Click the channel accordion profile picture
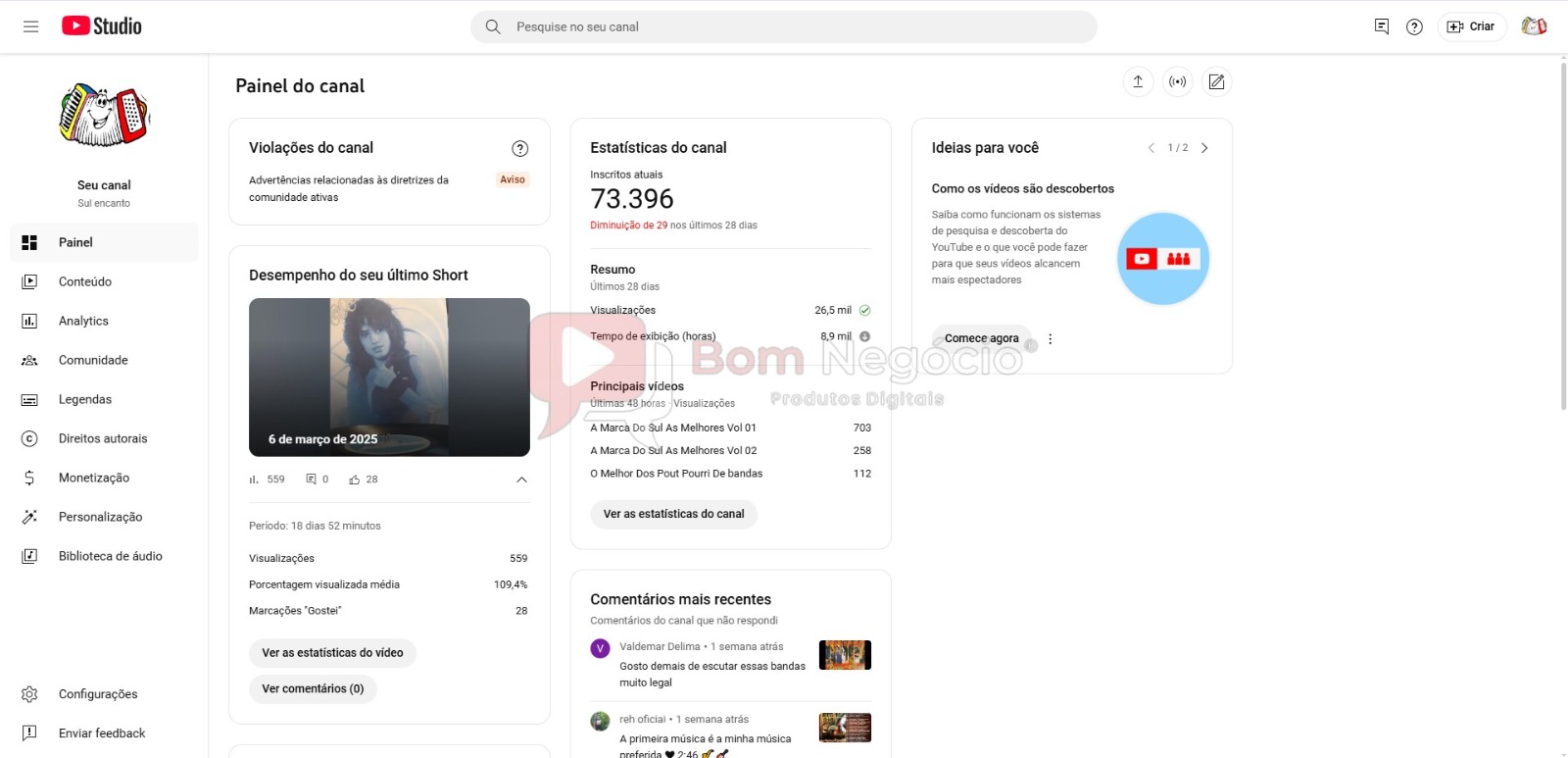This screenshot has width=1568, height=758. pyautogui.click(x=104, y=115)
